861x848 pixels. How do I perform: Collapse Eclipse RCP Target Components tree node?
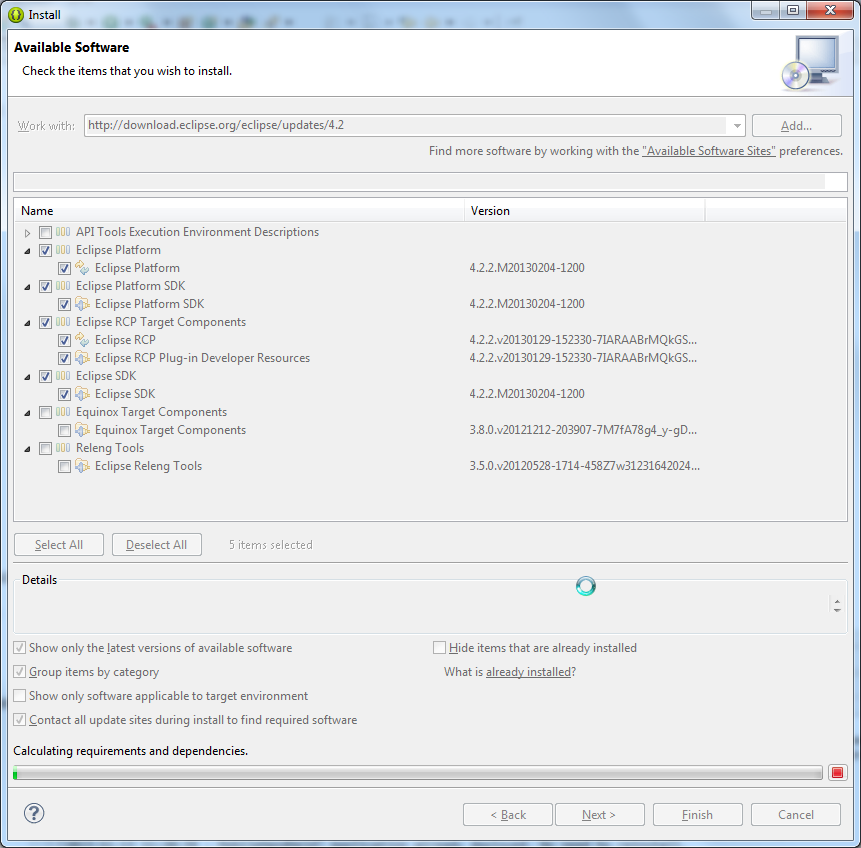[x=27, y=323]
